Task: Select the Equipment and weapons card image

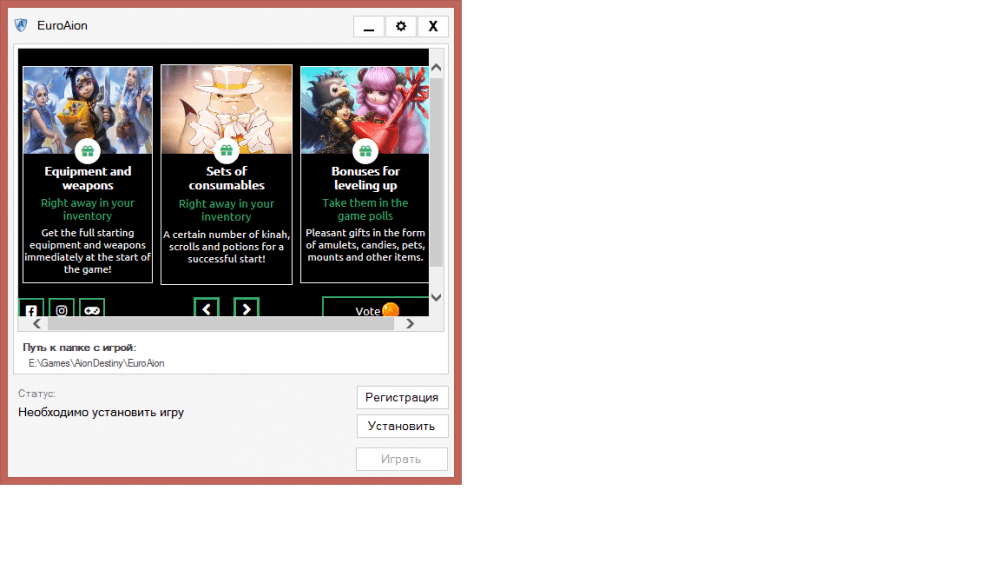Action: point(88,108)
